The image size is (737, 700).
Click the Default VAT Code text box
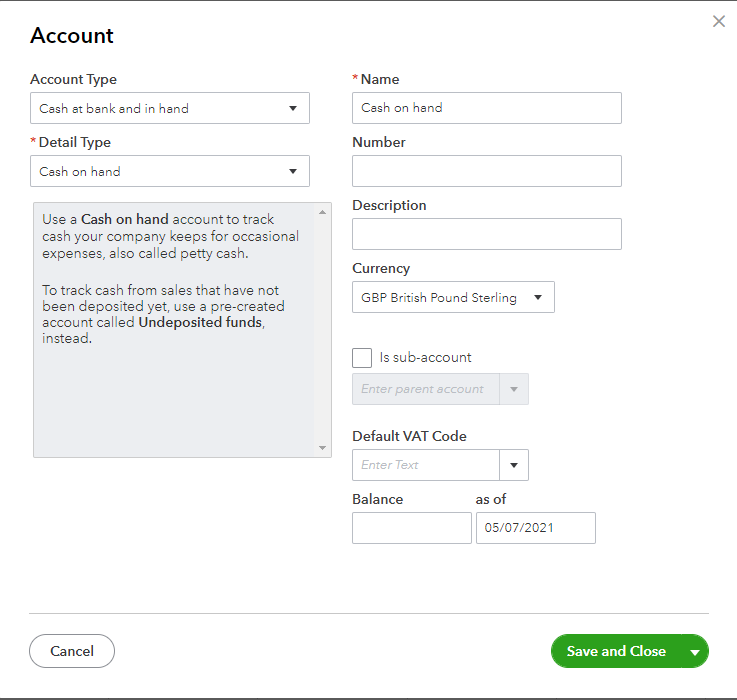(x=426, y=465)
